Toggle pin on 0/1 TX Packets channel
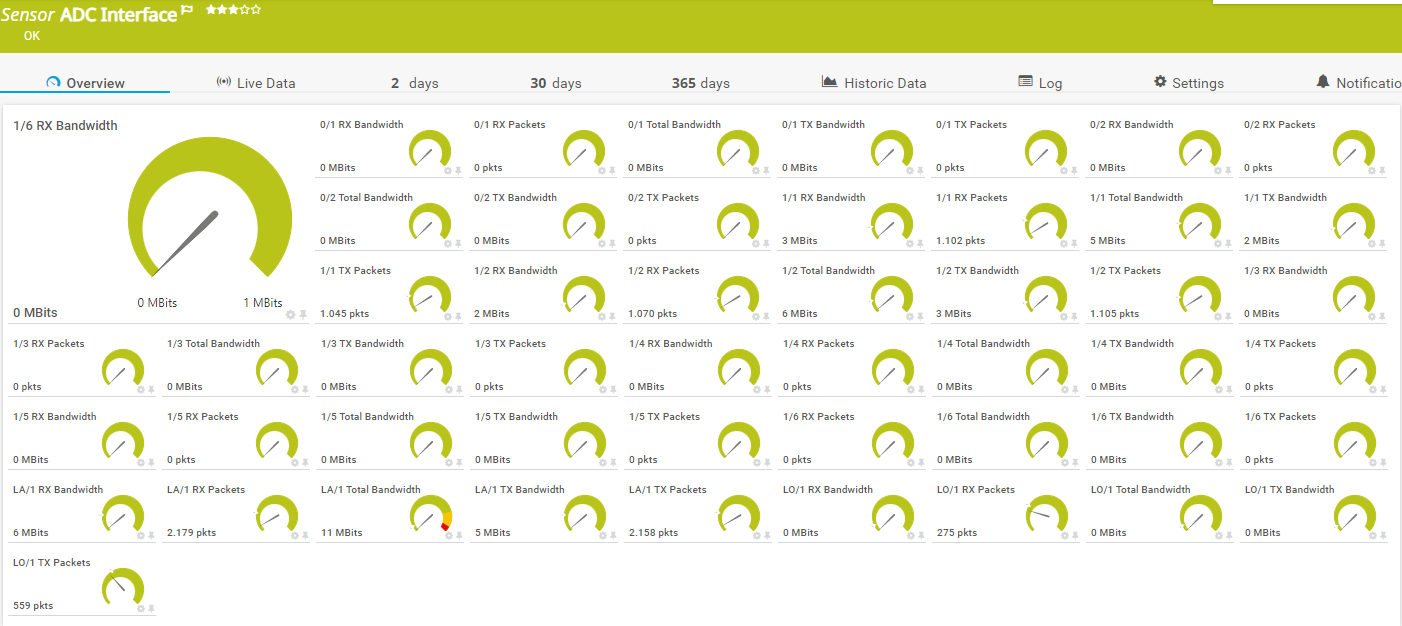 [1074, 171]
